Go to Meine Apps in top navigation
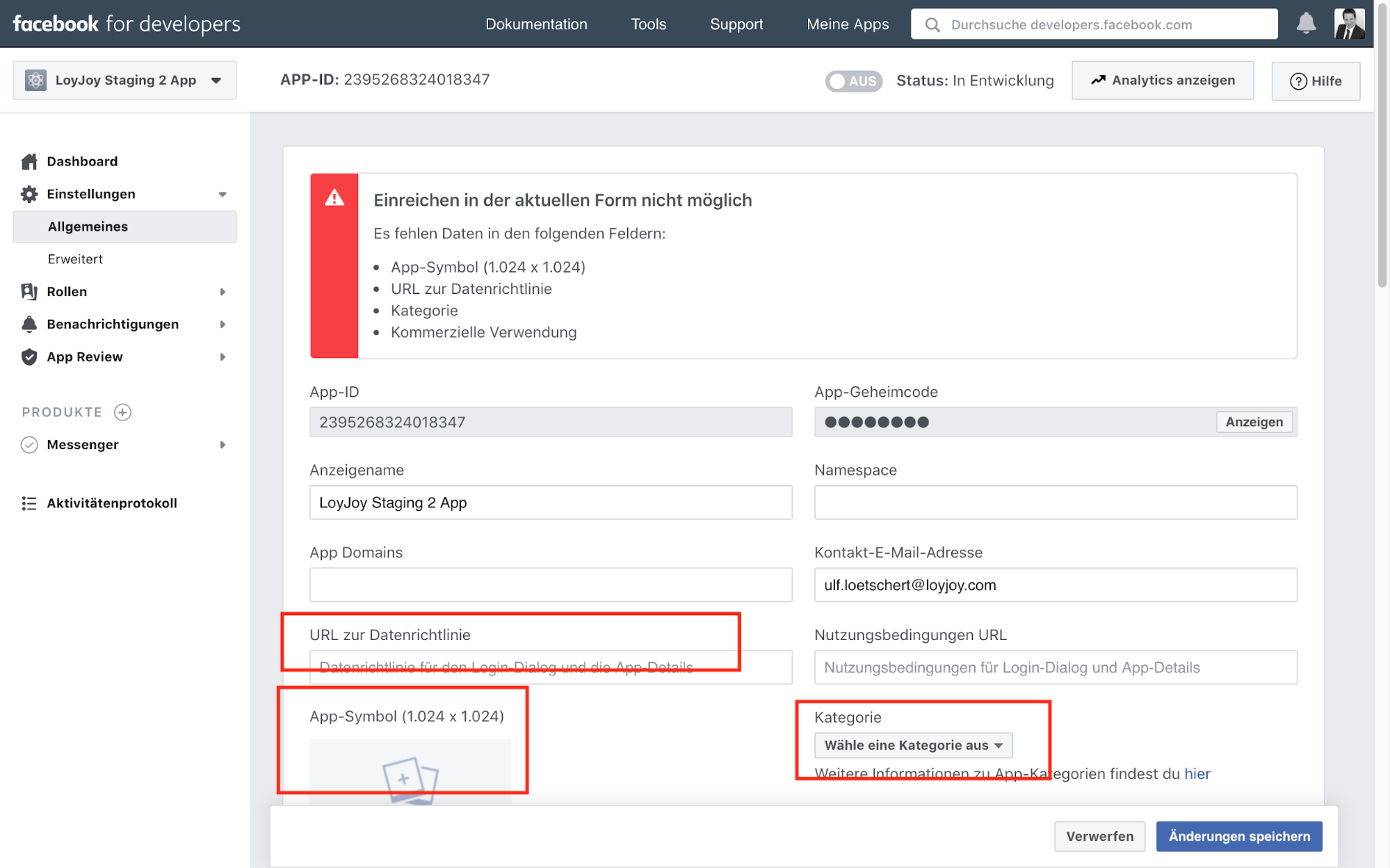 point(847,24)
